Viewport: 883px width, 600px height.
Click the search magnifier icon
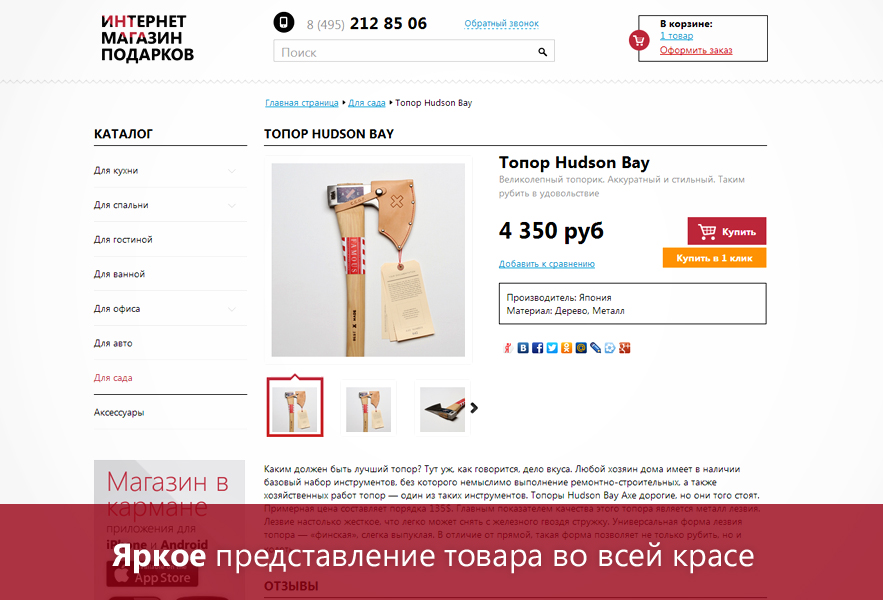pos(542,52)
